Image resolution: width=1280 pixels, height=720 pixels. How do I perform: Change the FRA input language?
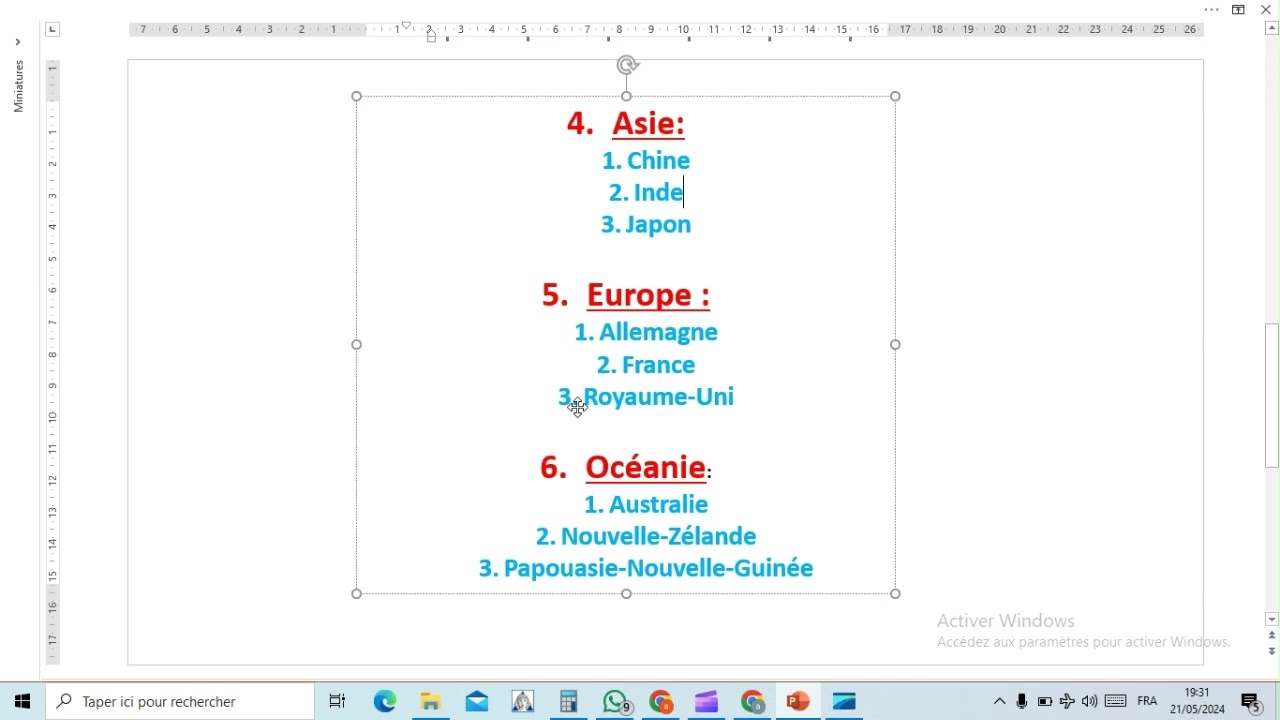(1148, 702)
